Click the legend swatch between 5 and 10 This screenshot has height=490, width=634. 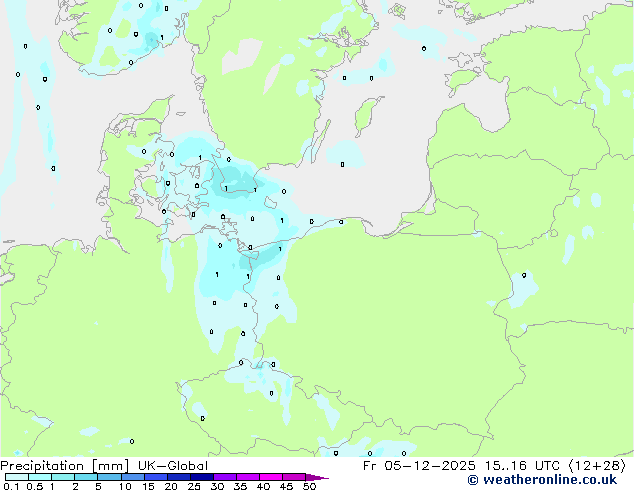[109, 477]
